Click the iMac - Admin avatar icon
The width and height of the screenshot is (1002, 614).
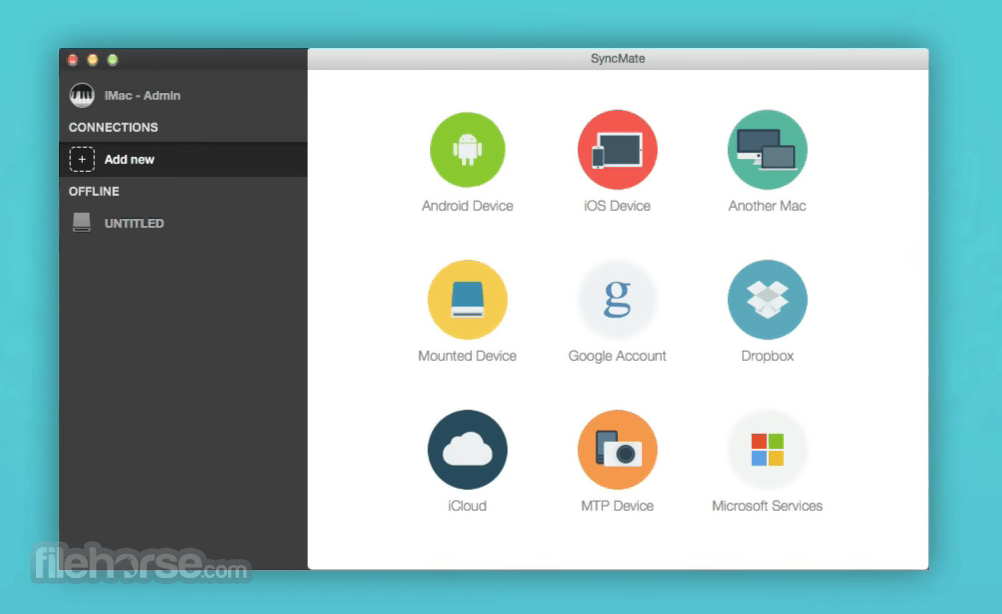(x=82, y=95)
